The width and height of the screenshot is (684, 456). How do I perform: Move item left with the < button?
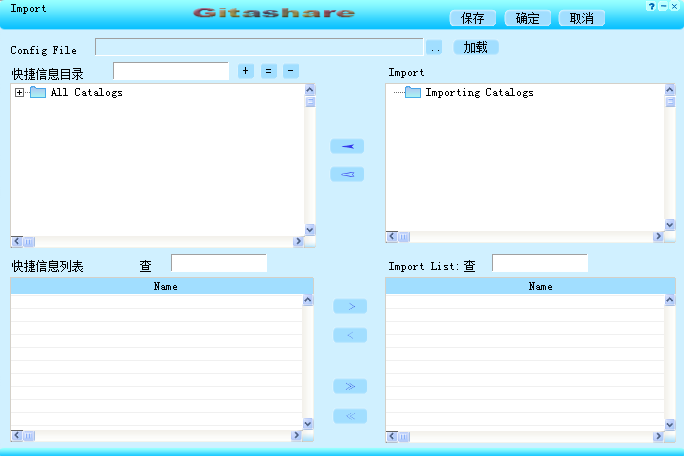[350, 335]
